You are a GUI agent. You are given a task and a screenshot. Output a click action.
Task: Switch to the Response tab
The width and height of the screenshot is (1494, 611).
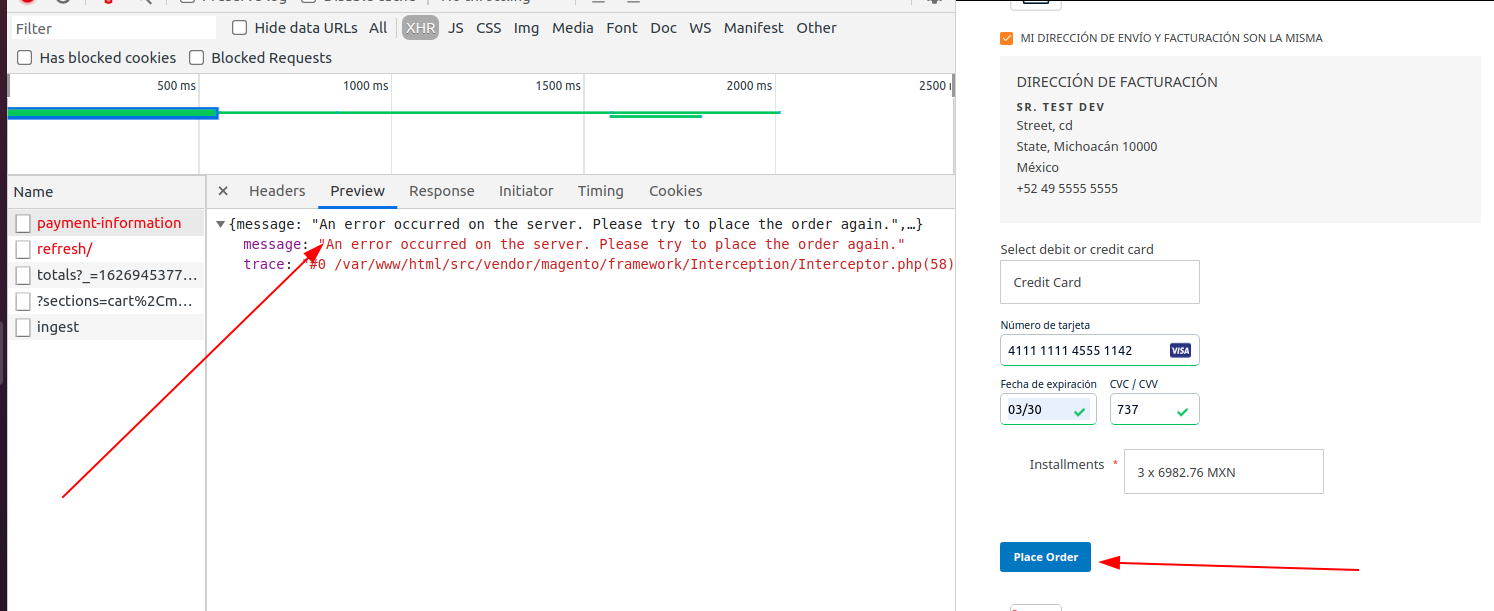(x=441, y=190)
